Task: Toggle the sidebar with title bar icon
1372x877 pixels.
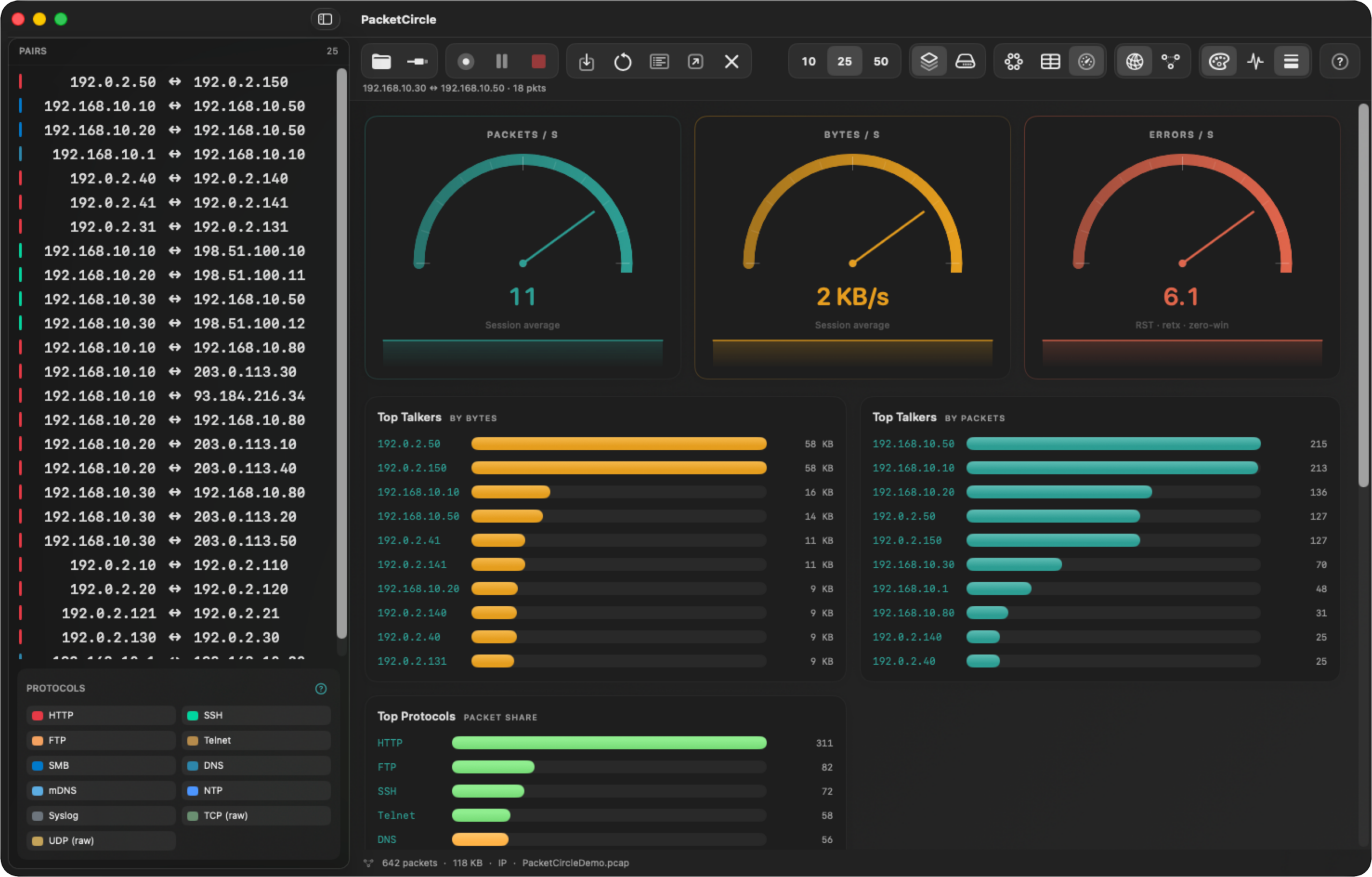Action: (x=325, y=19)
